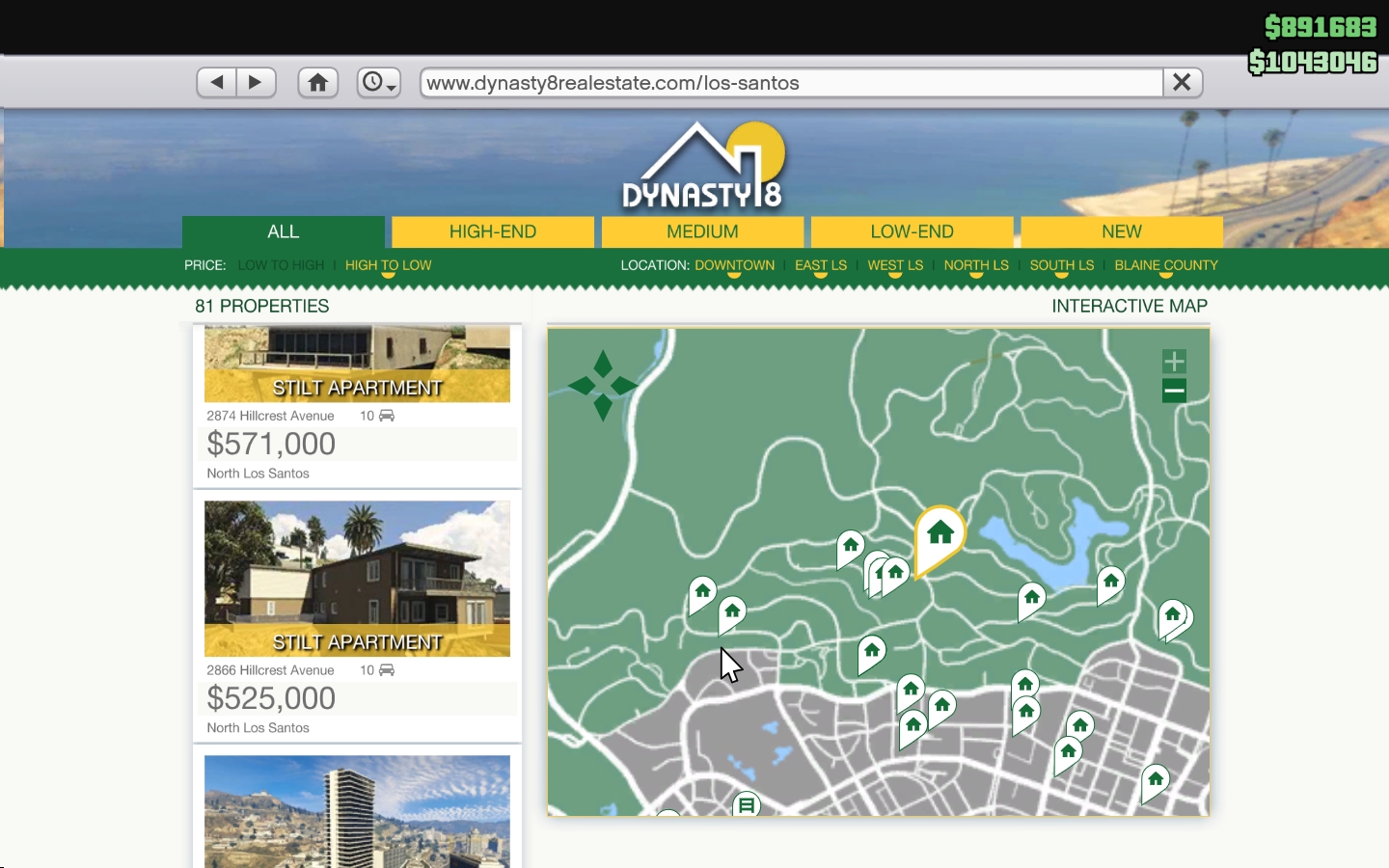Click the garage marker at map bottom
Image resolution: width=1389 pixels, height=868 pixels.
click(747, 804)
